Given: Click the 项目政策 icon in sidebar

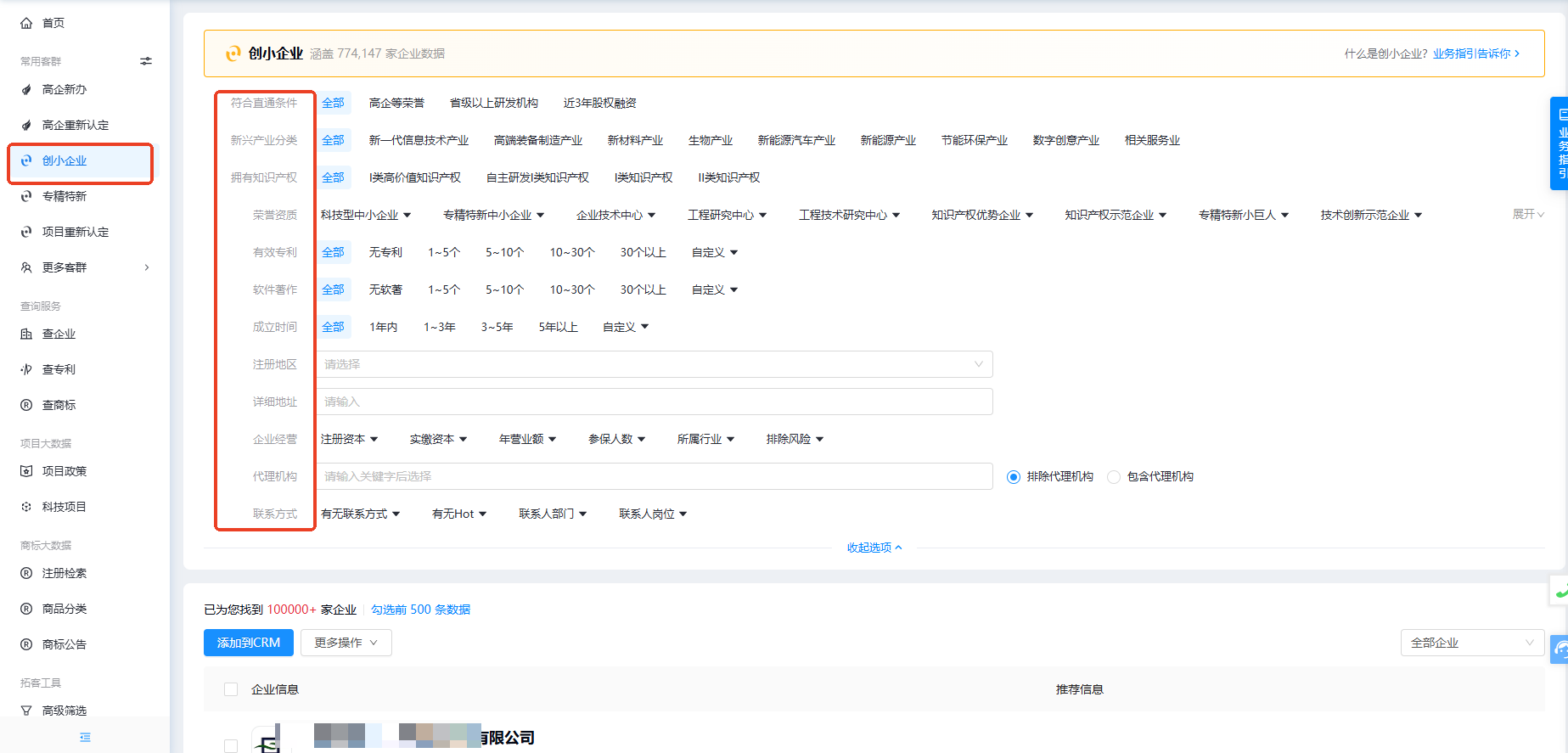Looking at the screenshot, I should pos(26,471).
